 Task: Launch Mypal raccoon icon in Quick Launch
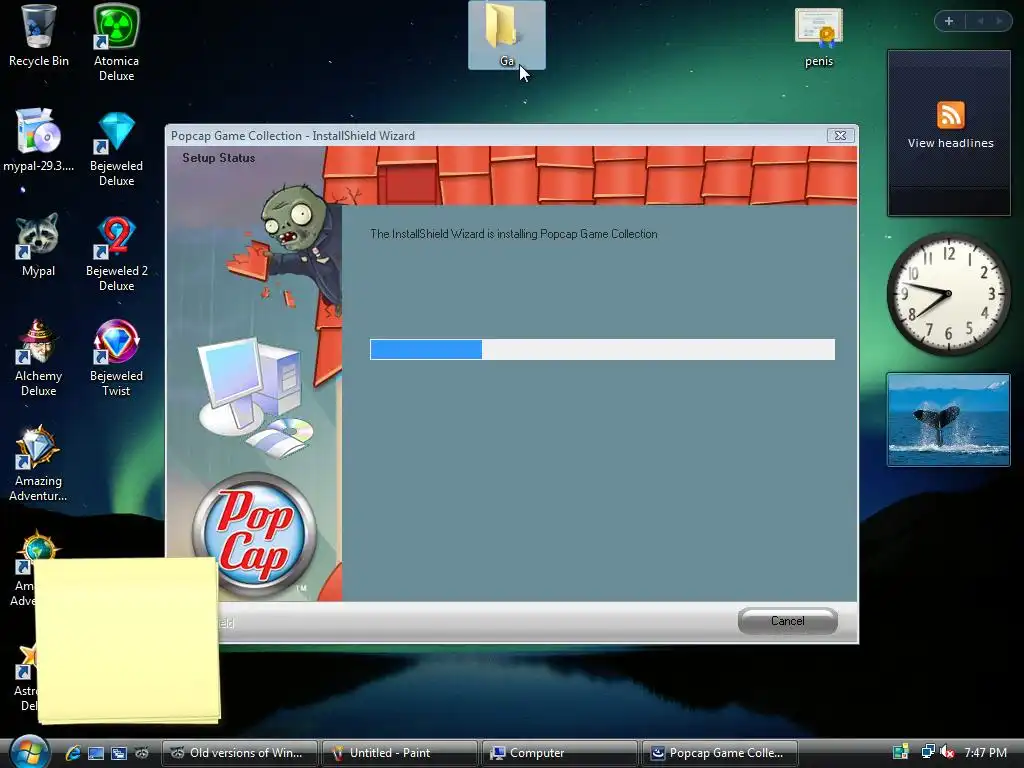[x=142, y=753]
